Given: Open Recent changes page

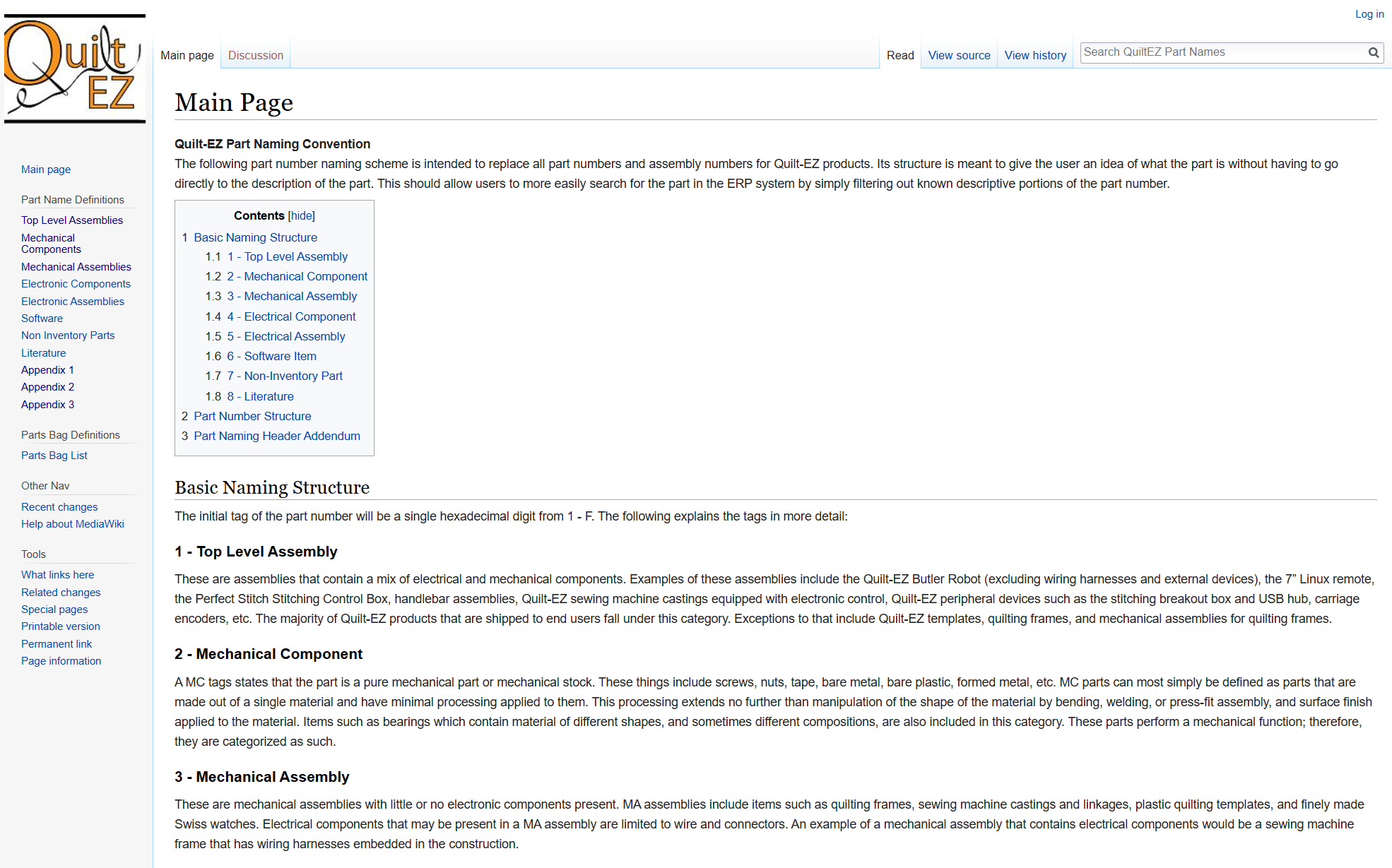Looking at the screenshot, I should coord(59,507).
